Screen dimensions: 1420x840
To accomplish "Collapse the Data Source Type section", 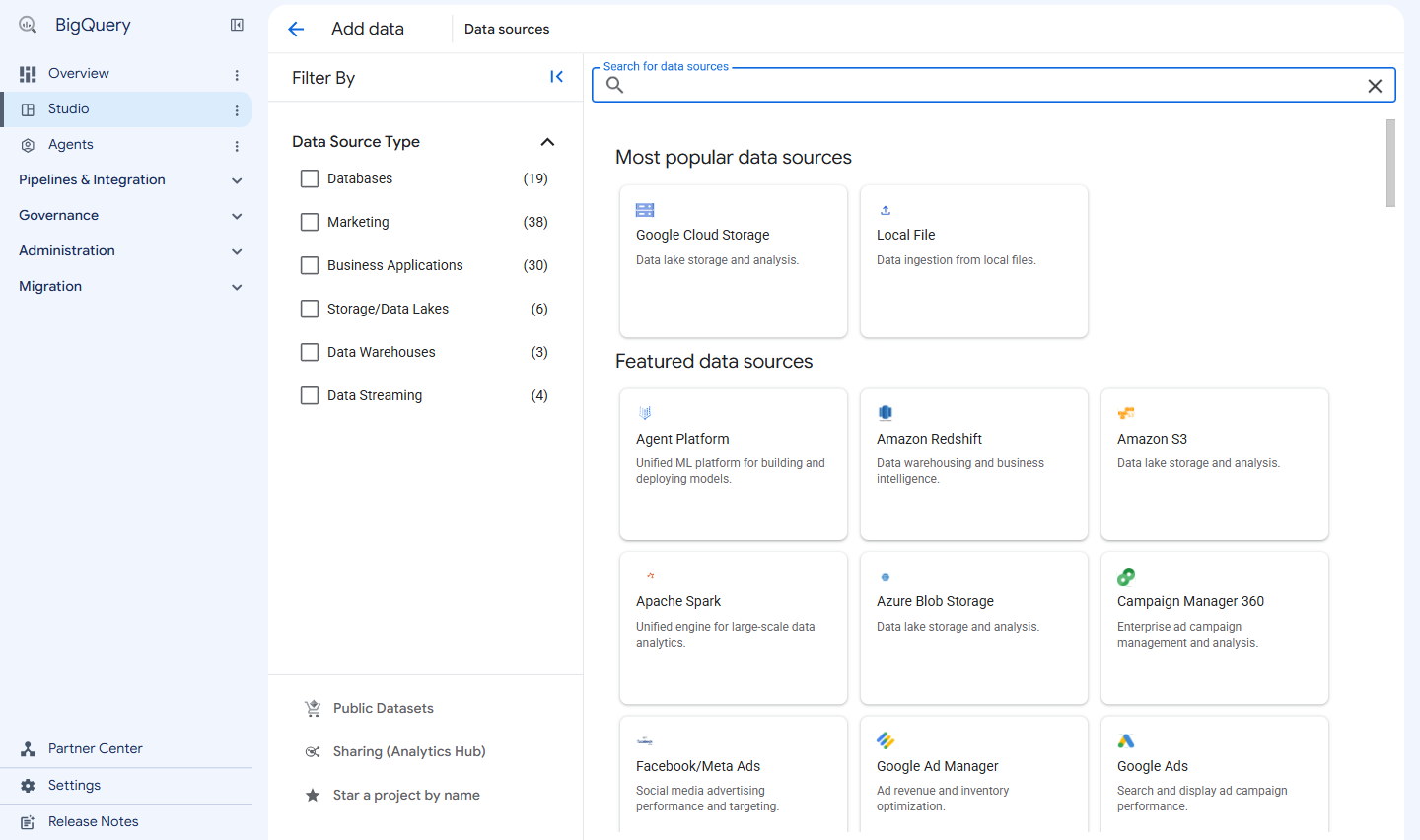I will click(547, 142).
